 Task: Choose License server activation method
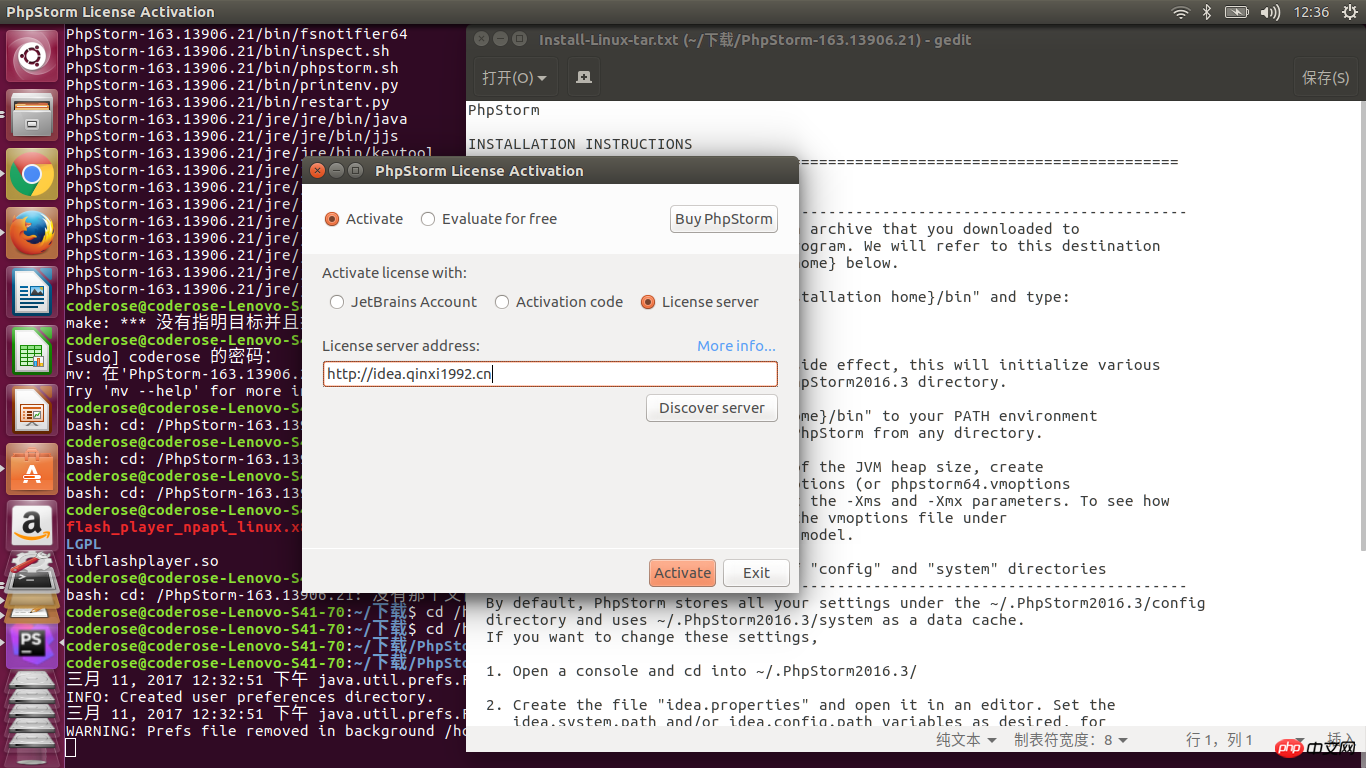point(699,302)
